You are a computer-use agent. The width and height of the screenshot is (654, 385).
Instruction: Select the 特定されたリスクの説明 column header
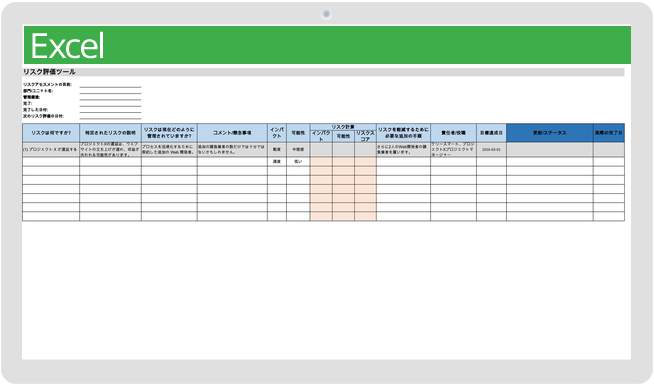(x=111, y=133)
